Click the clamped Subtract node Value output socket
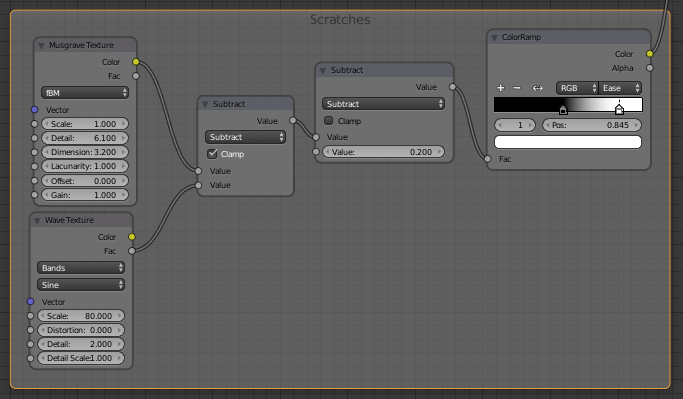The height and width of the screenshot is (399, 683). point(293,121)
